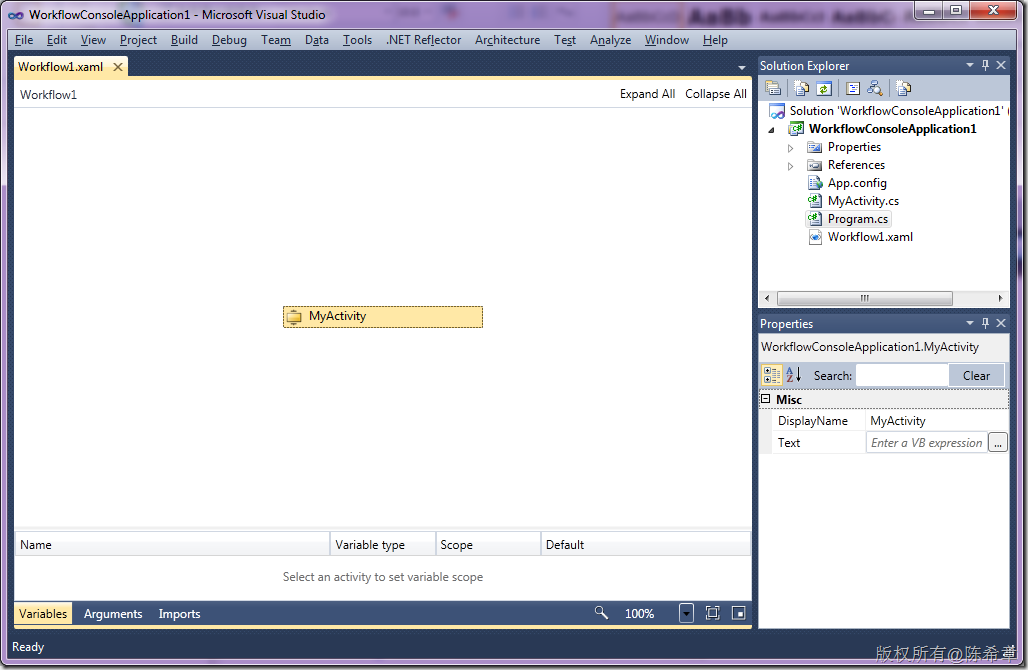Click the MyActivity.cs file icon
1028x670 pixels.
(x=814, y=201)
